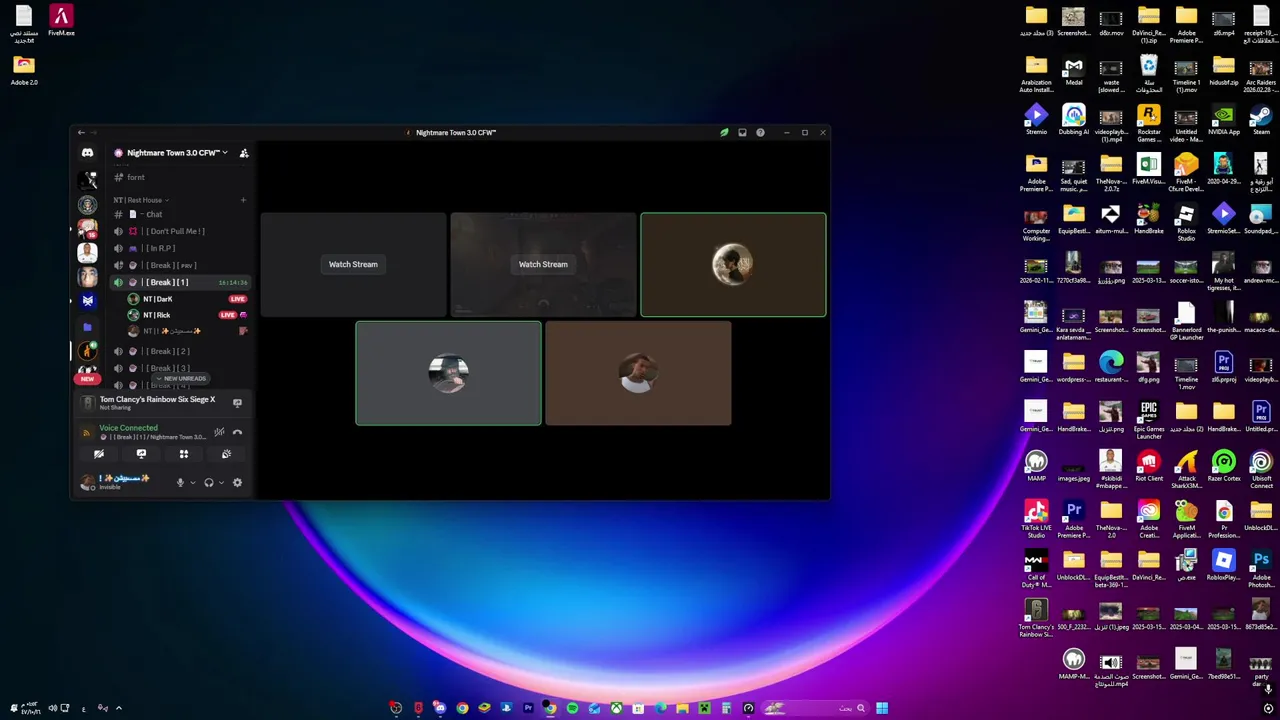Open Ubisoft Connect desktop icon
Viewport: 1280px width, 720px height.
pyautogui.click(x=1261, y=470)
